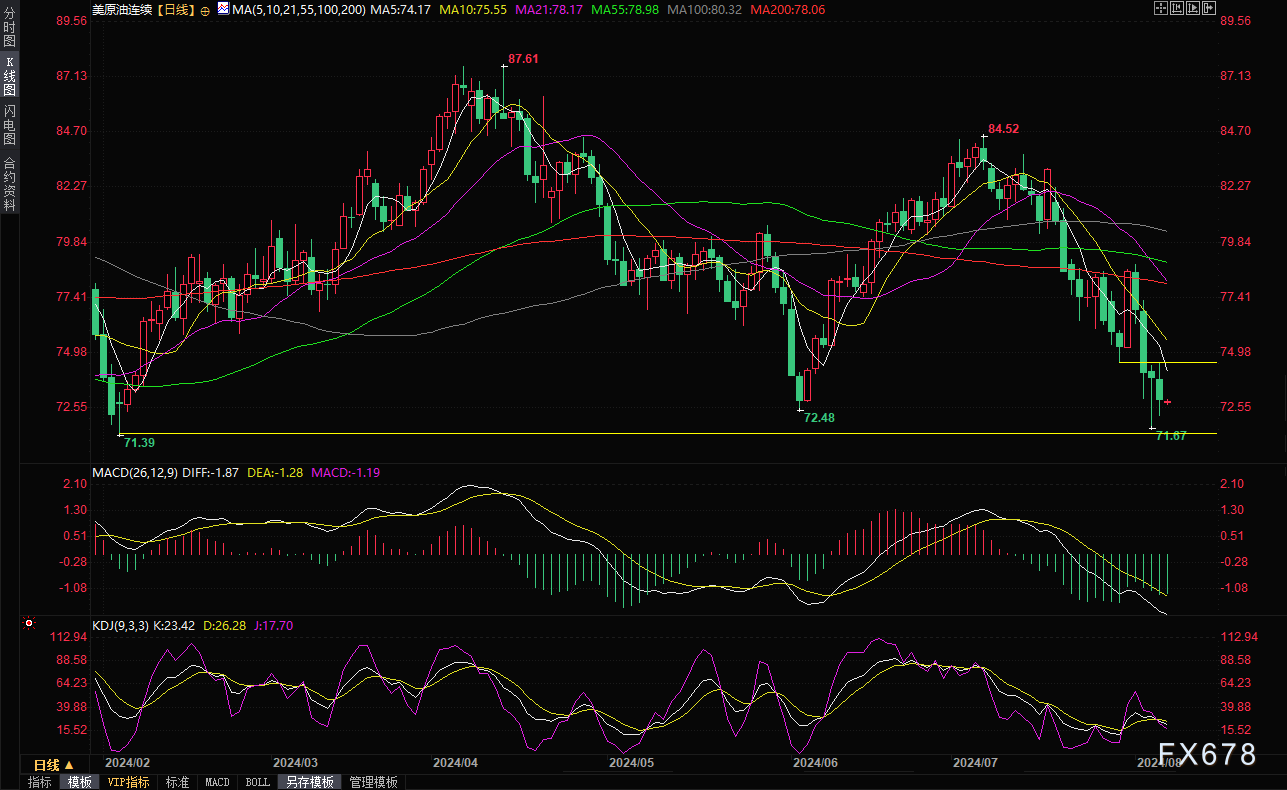The width and height of the screenshot is (1287, 790).
Task: Expand the 日线 period selector
Action: 54,764
